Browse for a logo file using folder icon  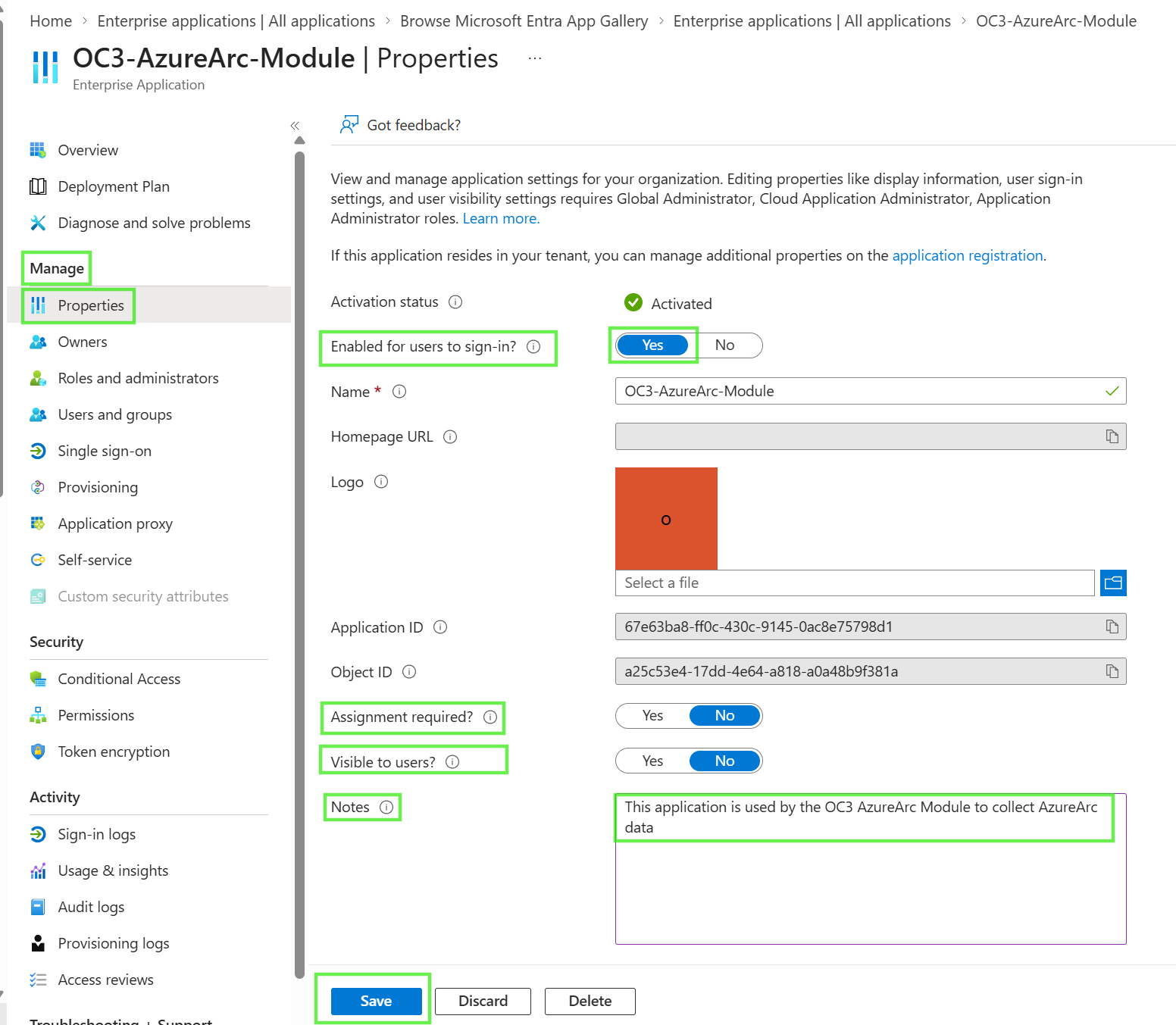tap(1113, 583)
